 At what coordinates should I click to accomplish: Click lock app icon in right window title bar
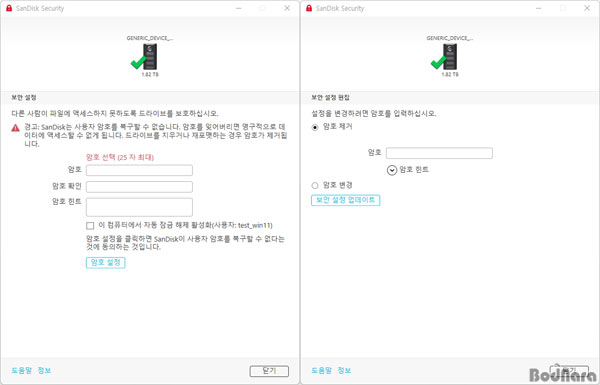click(309, 8)
